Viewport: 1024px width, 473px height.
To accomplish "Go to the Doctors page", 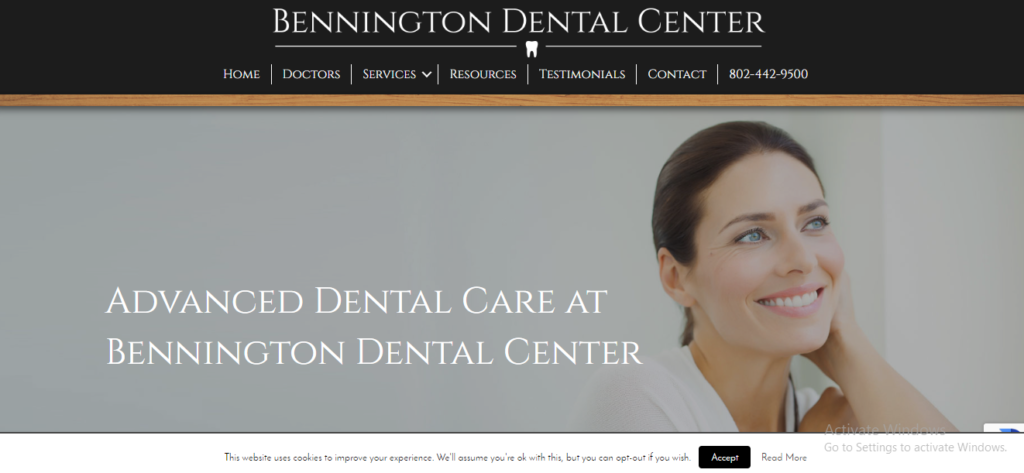I will tap(311, 74).
